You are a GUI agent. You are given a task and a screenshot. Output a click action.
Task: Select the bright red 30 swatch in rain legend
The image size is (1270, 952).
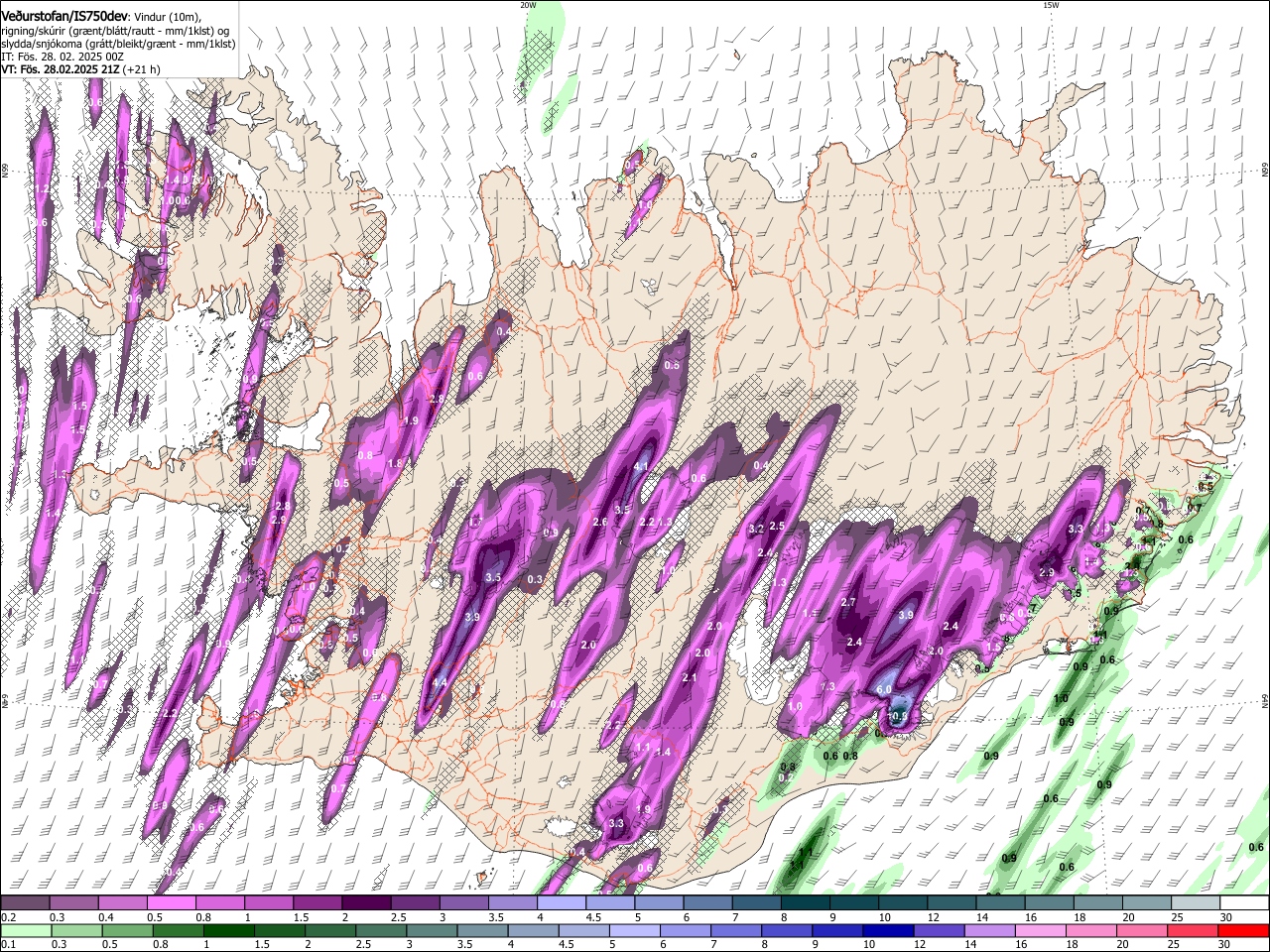tap(1243, 930)
